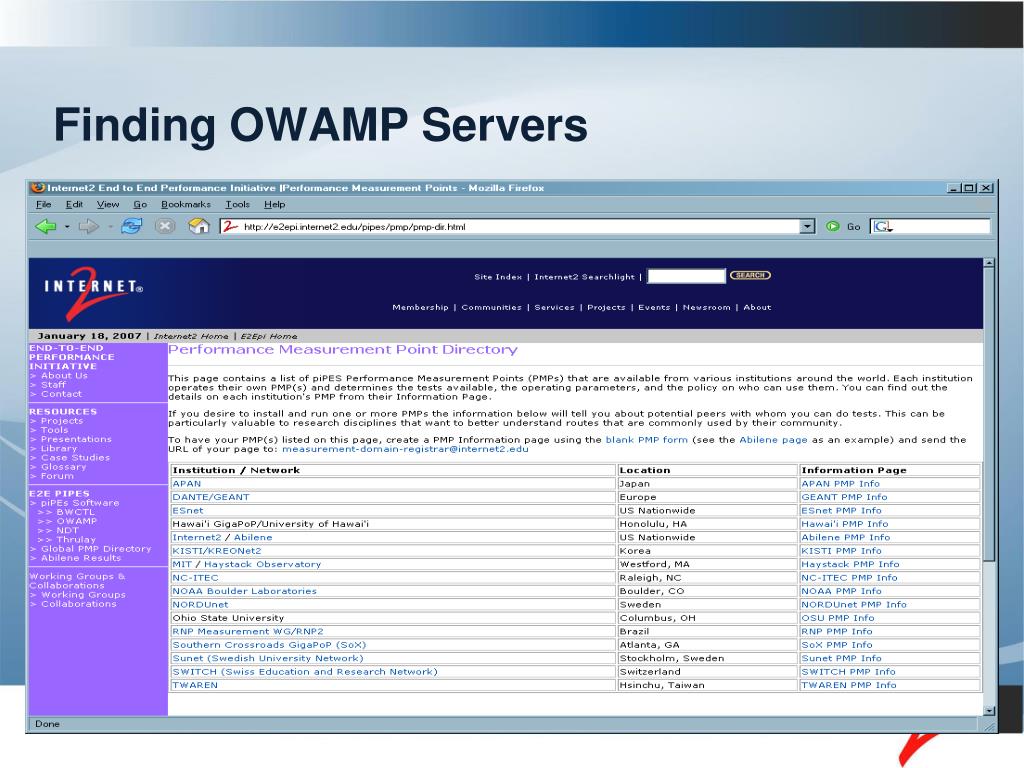Click the page scrollbar down arrow

tap(989, 711)
